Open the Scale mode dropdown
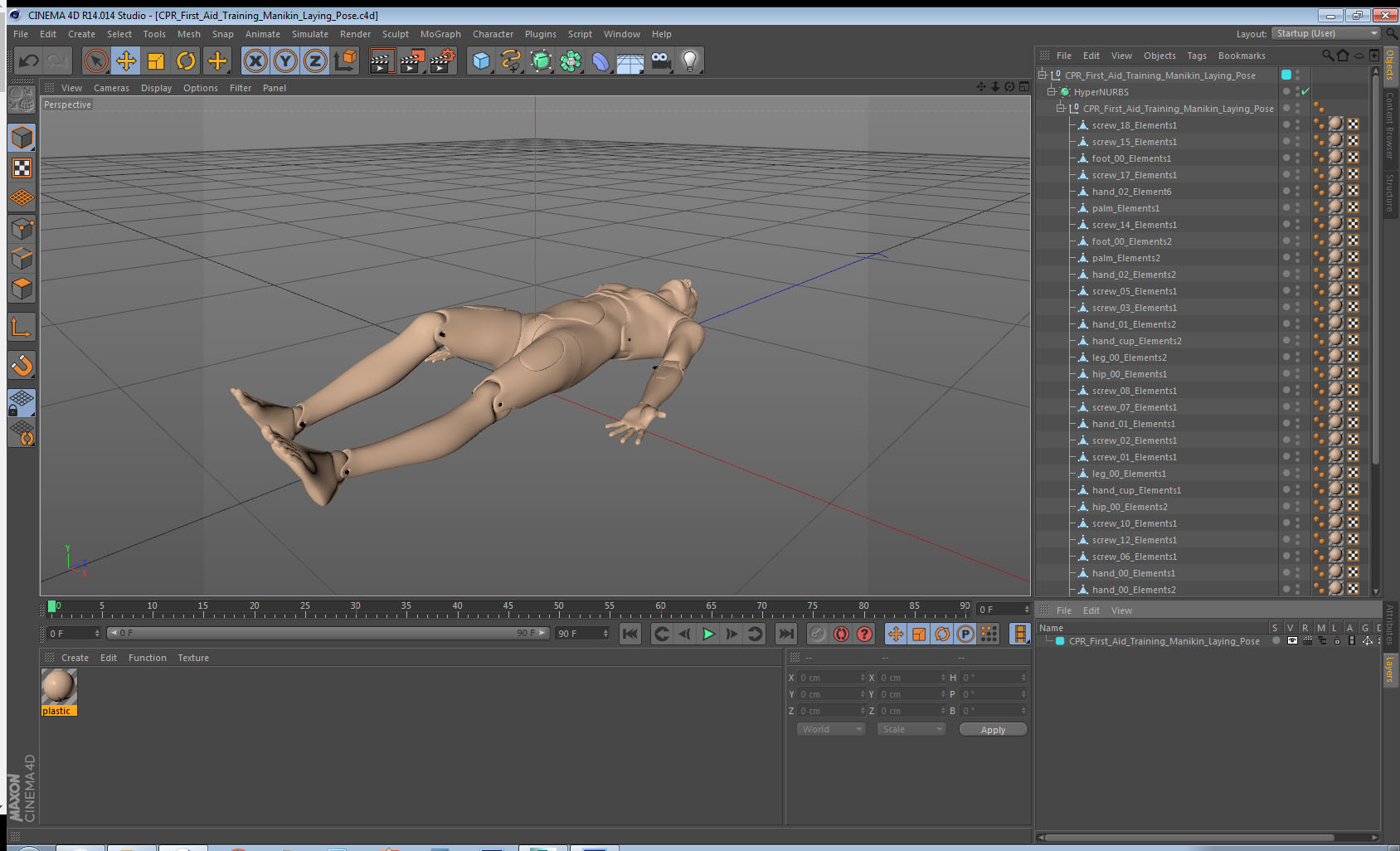Screen dimensions: 1400x851 (x=911, y=729)
